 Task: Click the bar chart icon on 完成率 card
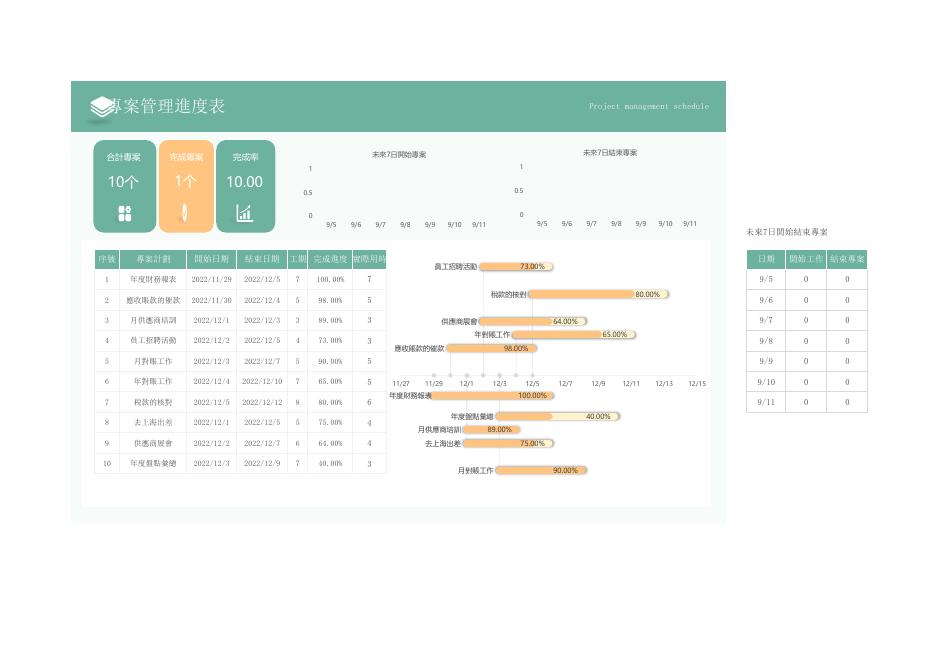point(245,213)
